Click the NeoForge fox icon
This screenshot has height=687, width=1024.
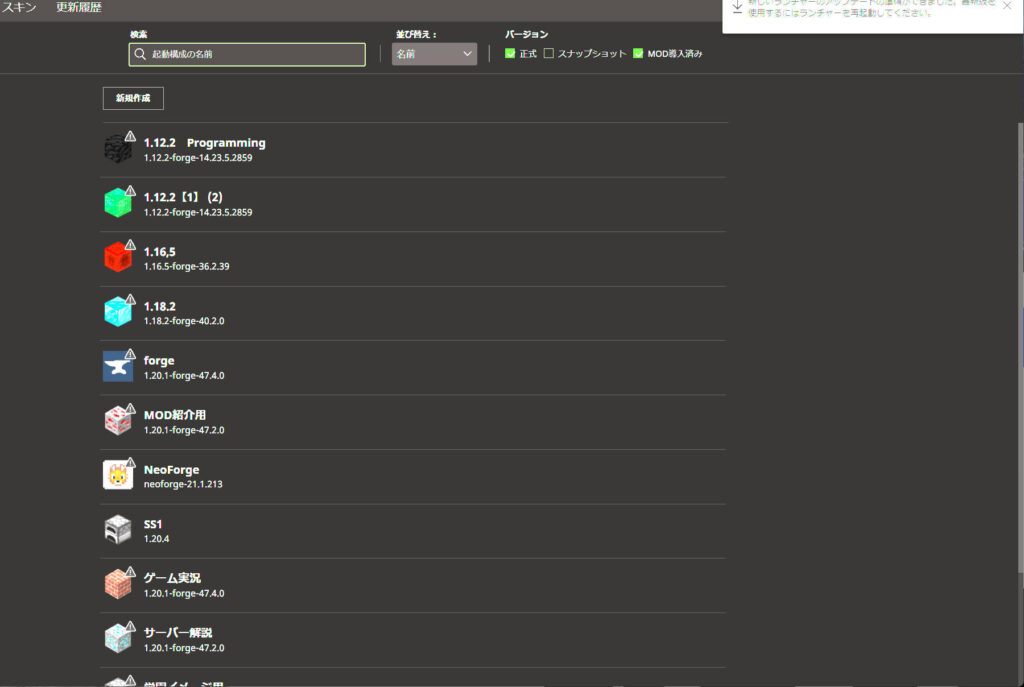118,475
